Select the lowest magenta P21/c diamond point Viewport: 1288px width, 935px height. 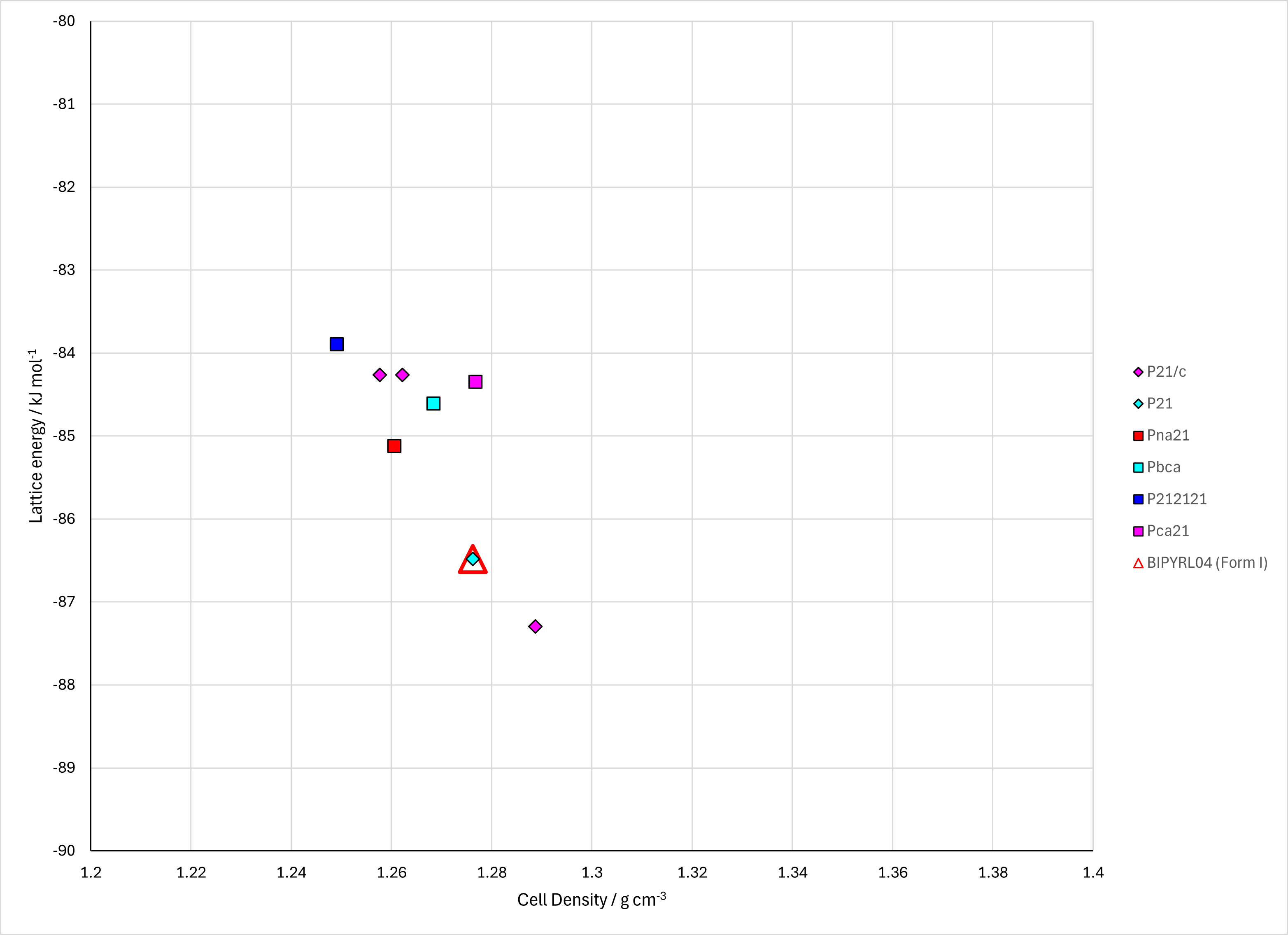535,627
